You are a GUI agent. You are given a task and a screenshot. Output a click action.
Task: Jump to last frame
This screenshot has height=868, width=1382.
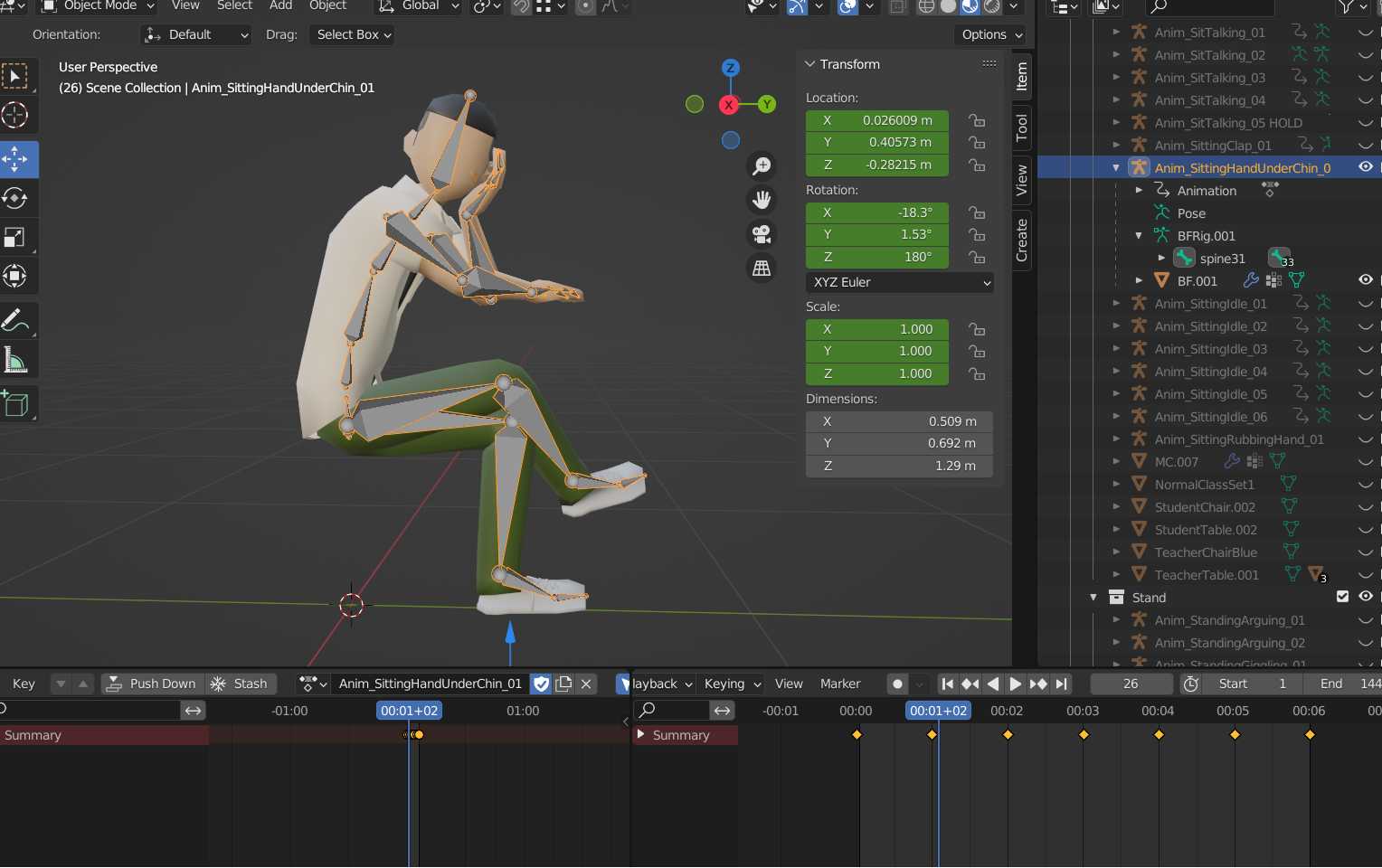point(1061,684)
